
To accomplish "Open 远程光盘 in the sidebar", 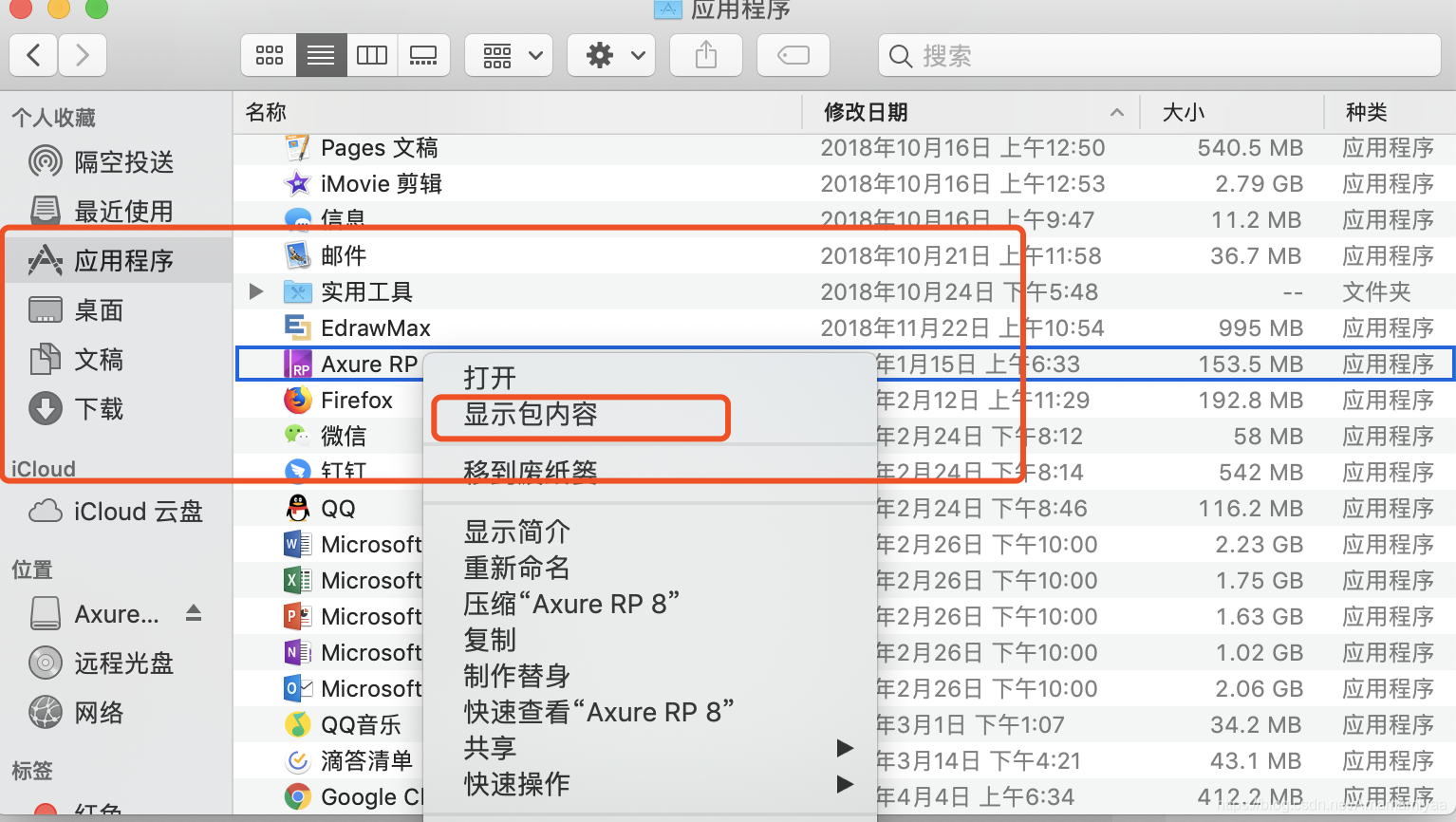I will tap(118, 663).
